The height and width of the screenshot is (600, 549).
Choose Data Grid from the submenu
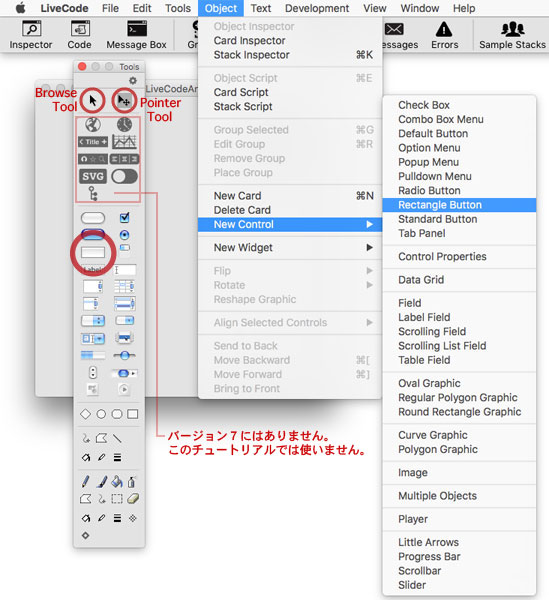(459, 280)
